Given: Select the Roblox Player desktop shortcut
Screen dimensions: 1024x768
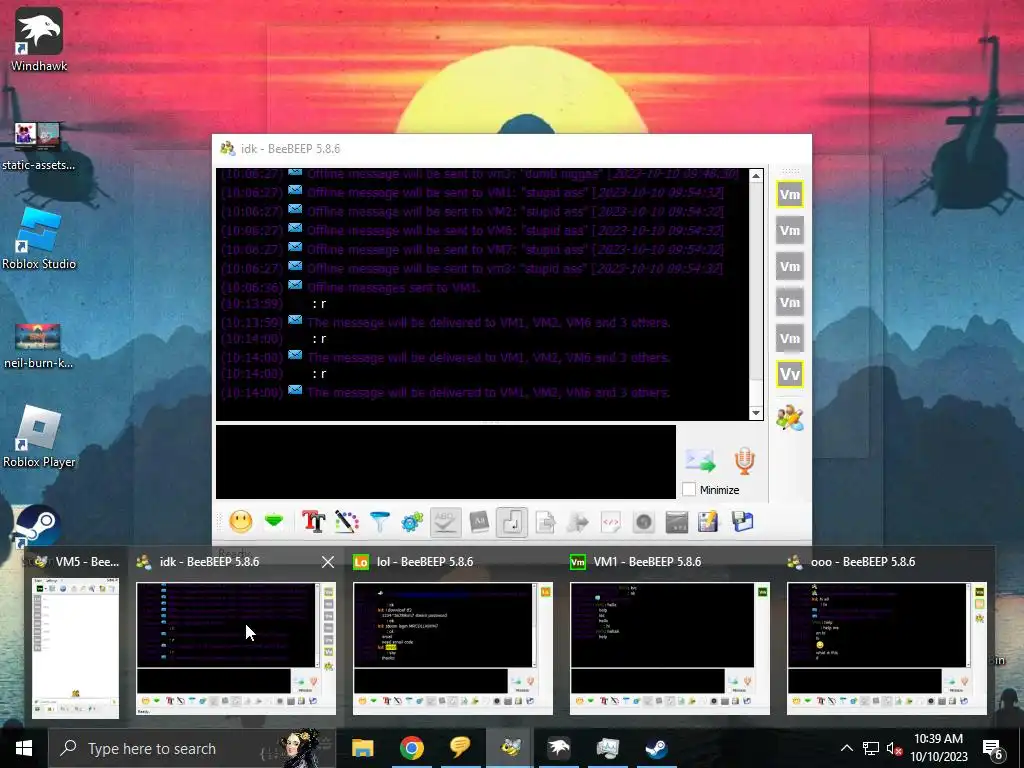Looking at the screenshot, I should pyautogui.click(x=39, y=436).
